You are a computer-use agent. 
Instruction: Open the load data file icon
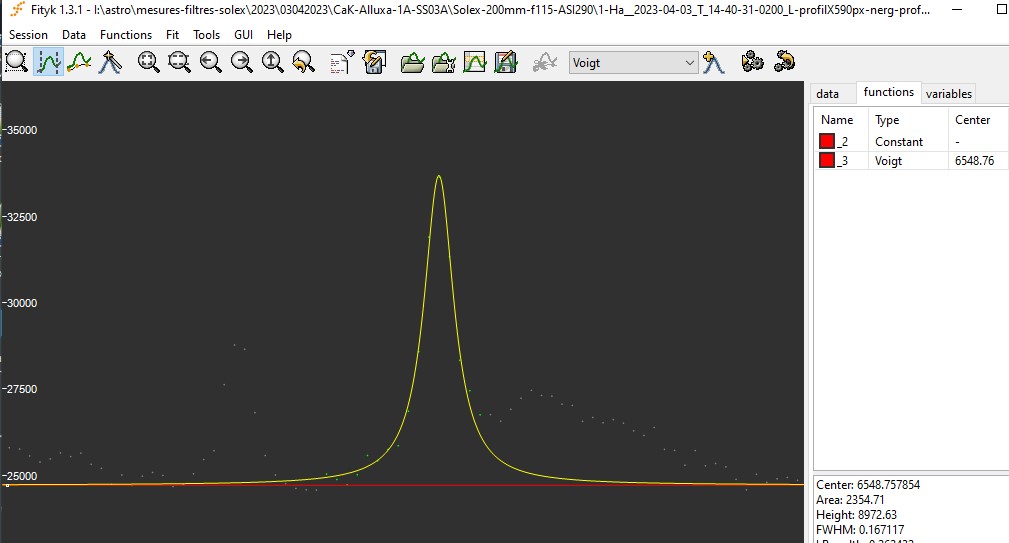pos(412,62)
